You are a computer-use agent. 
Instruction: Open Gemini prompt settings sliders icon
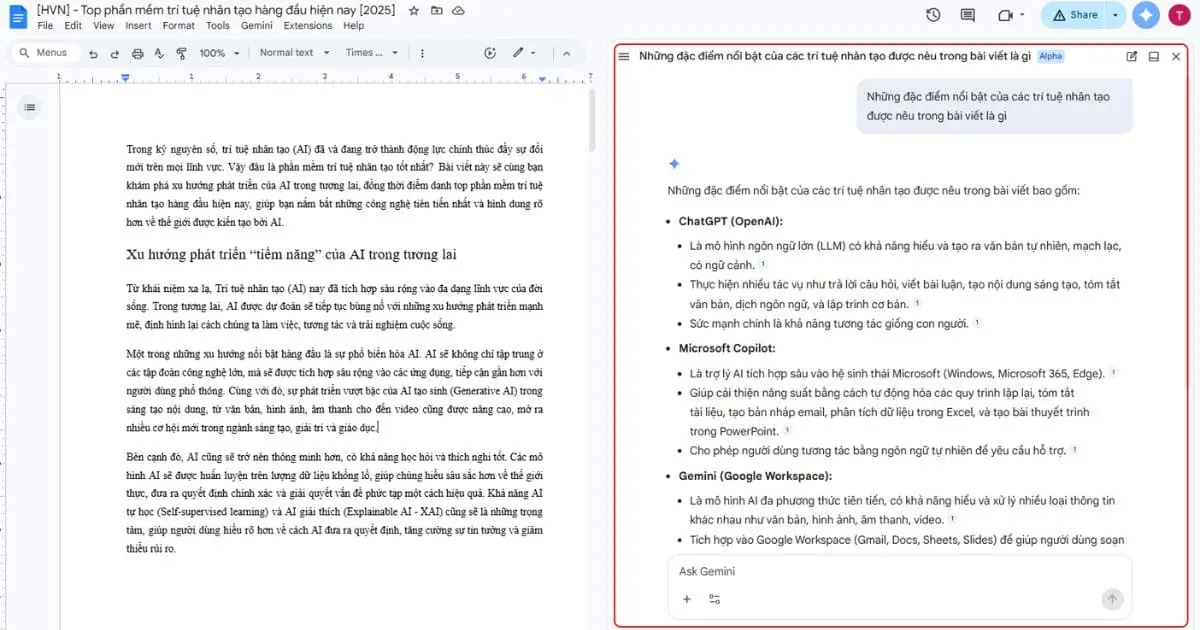[x=715, y=599]
